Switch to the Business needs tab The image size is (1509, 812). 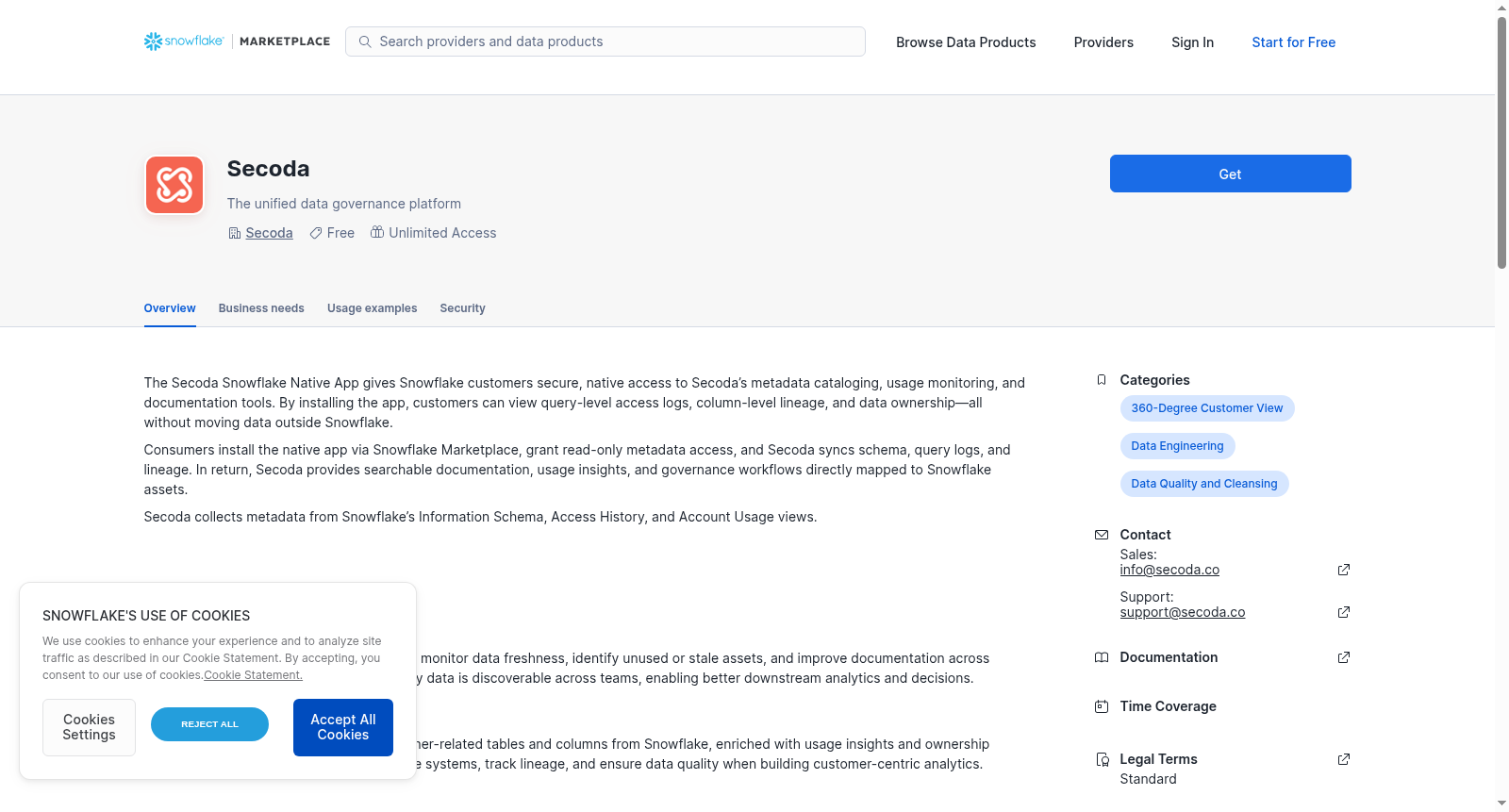click(261, 308)
